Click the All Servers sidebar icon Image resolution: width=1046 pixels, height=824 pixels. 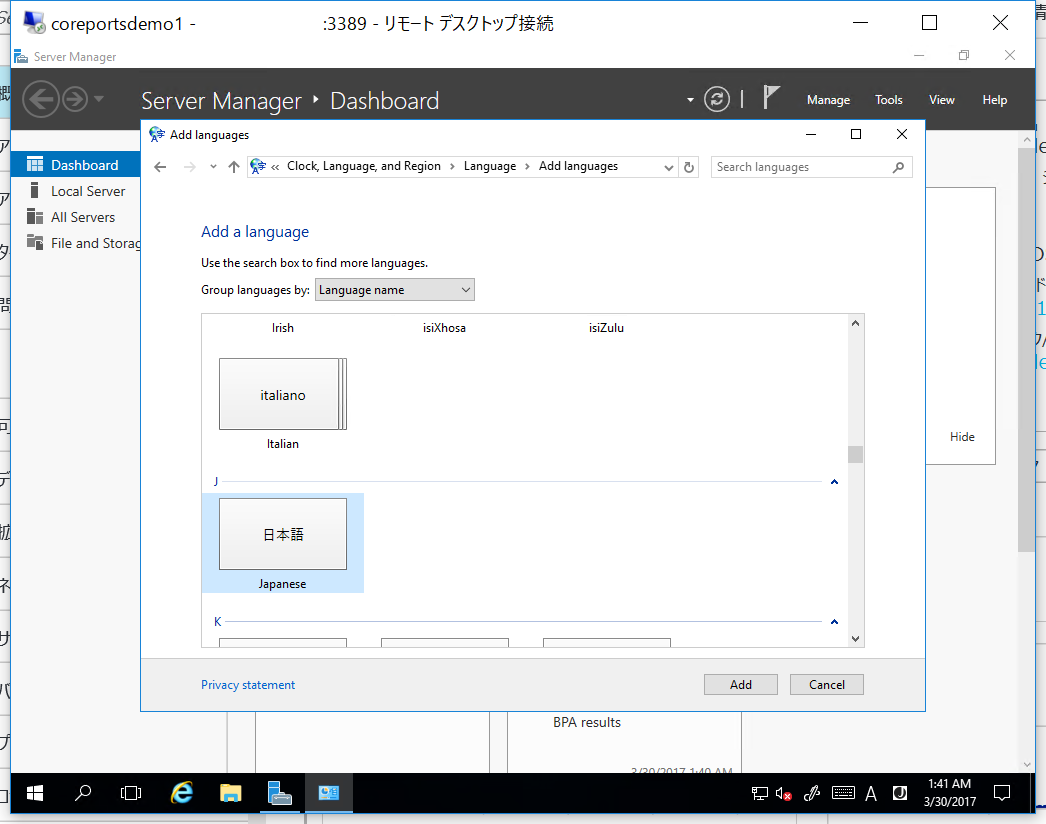(x=35, y=216)
